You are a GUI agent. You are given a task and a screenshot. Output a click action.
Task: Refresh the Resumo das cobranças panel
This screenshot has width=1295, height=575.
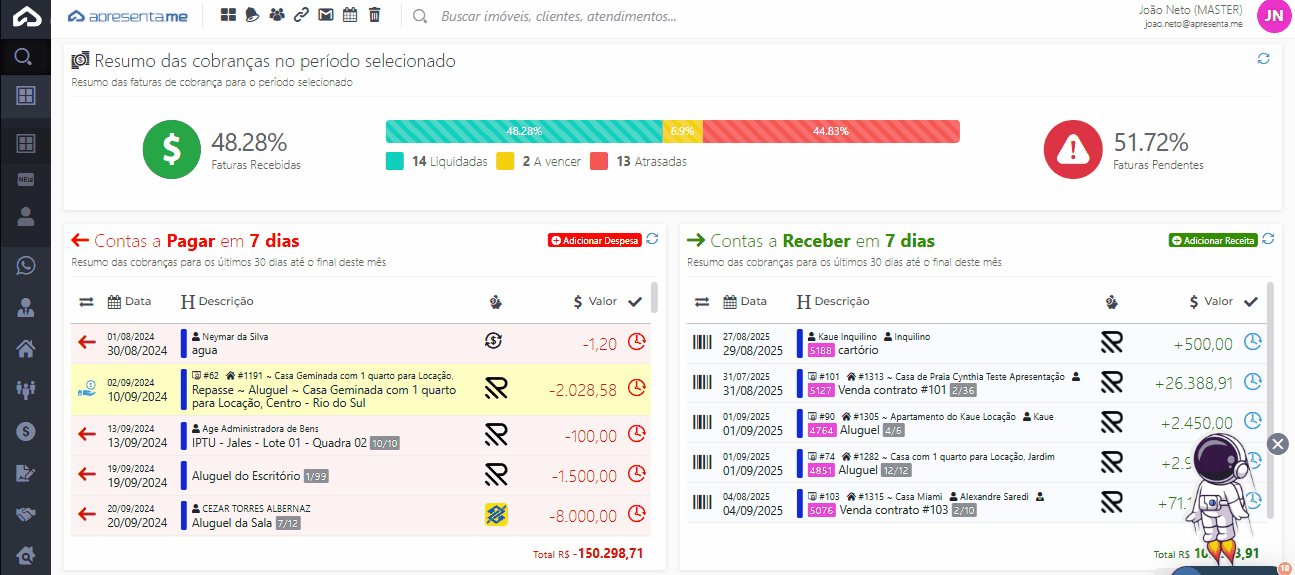pyautogui.click(x=1263, y=59)
